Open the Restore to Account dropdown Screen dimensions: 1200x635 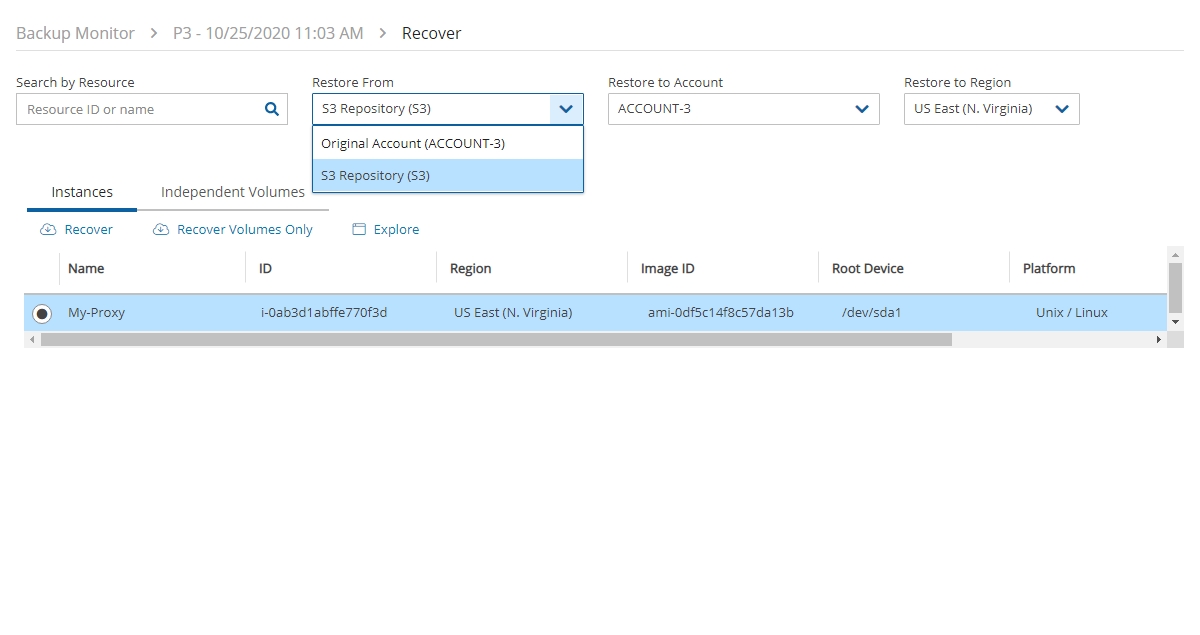click(x=862, y=109)
